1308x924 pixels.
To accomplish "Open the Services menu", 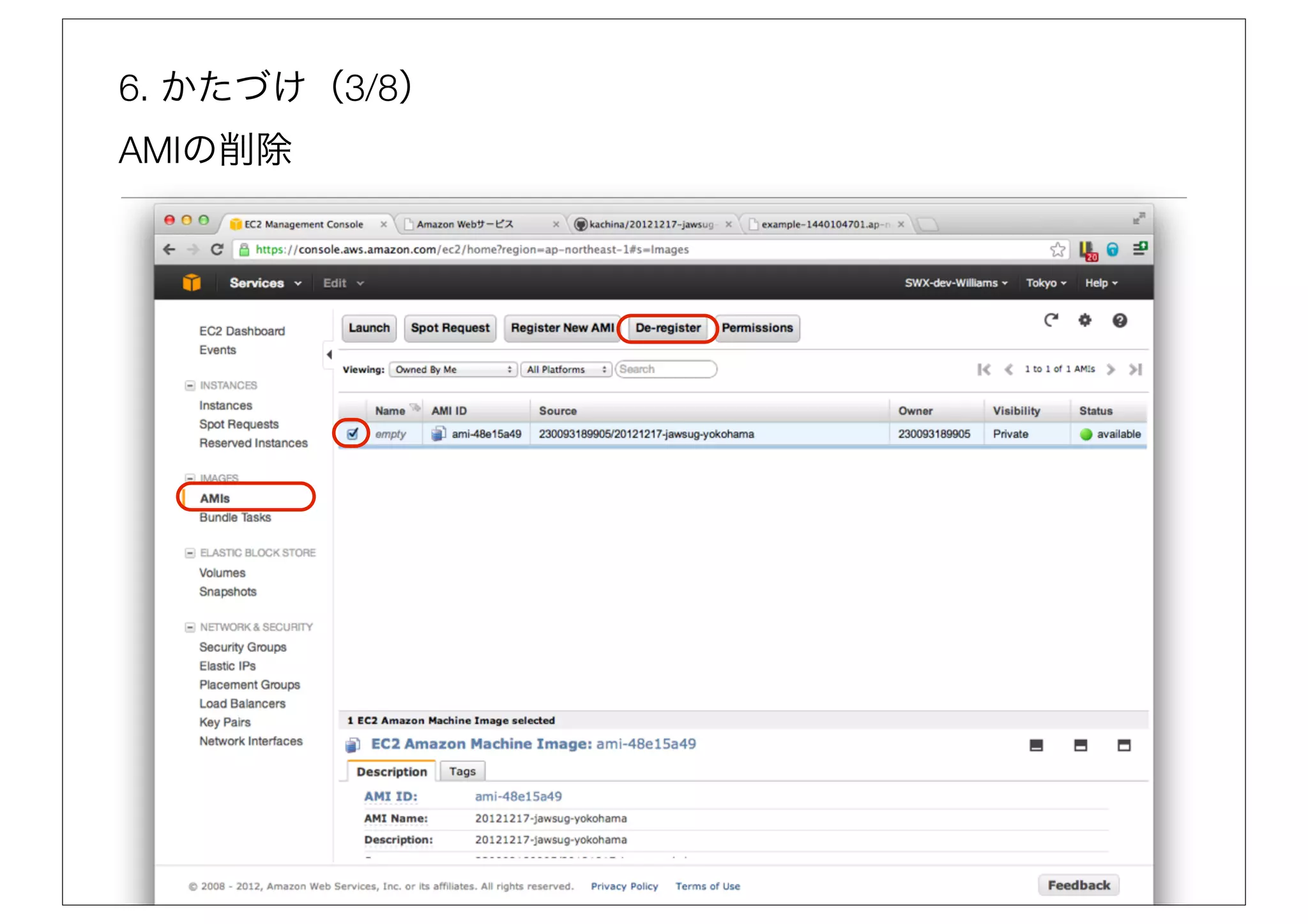I will click(264, 283).
